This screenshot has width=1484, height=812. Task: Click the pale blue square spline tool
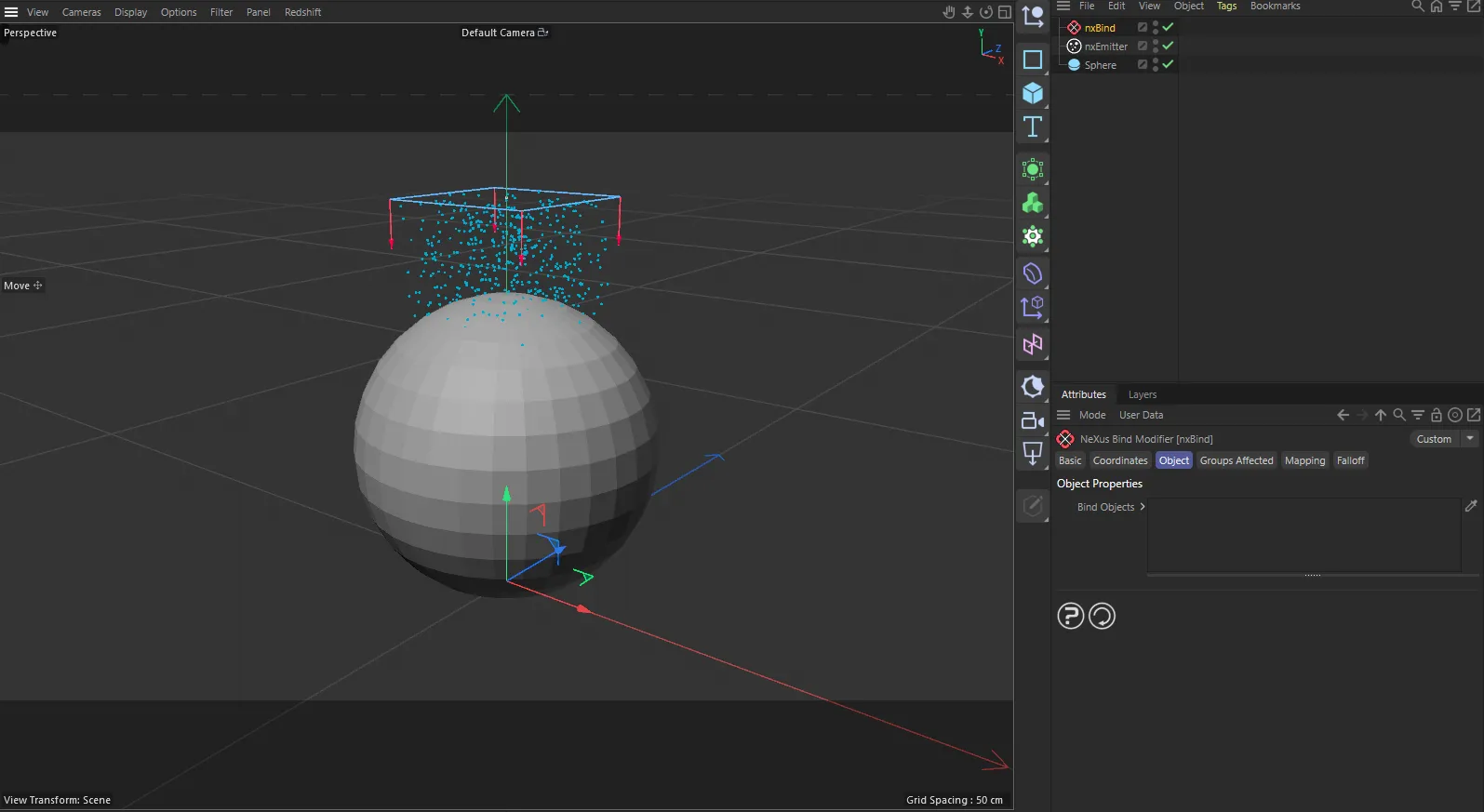coord(1033,60)
